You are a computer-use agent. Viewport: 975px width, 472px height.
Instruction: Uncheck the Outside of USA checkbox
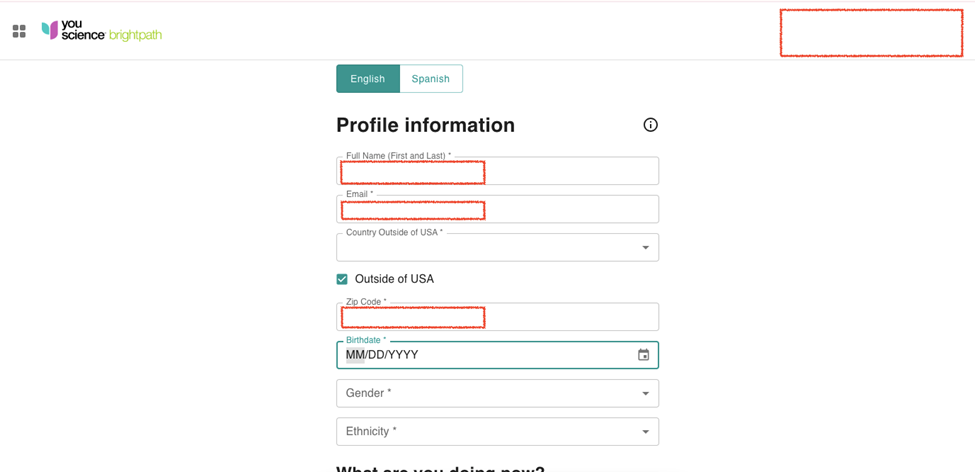tap(342, 279)
